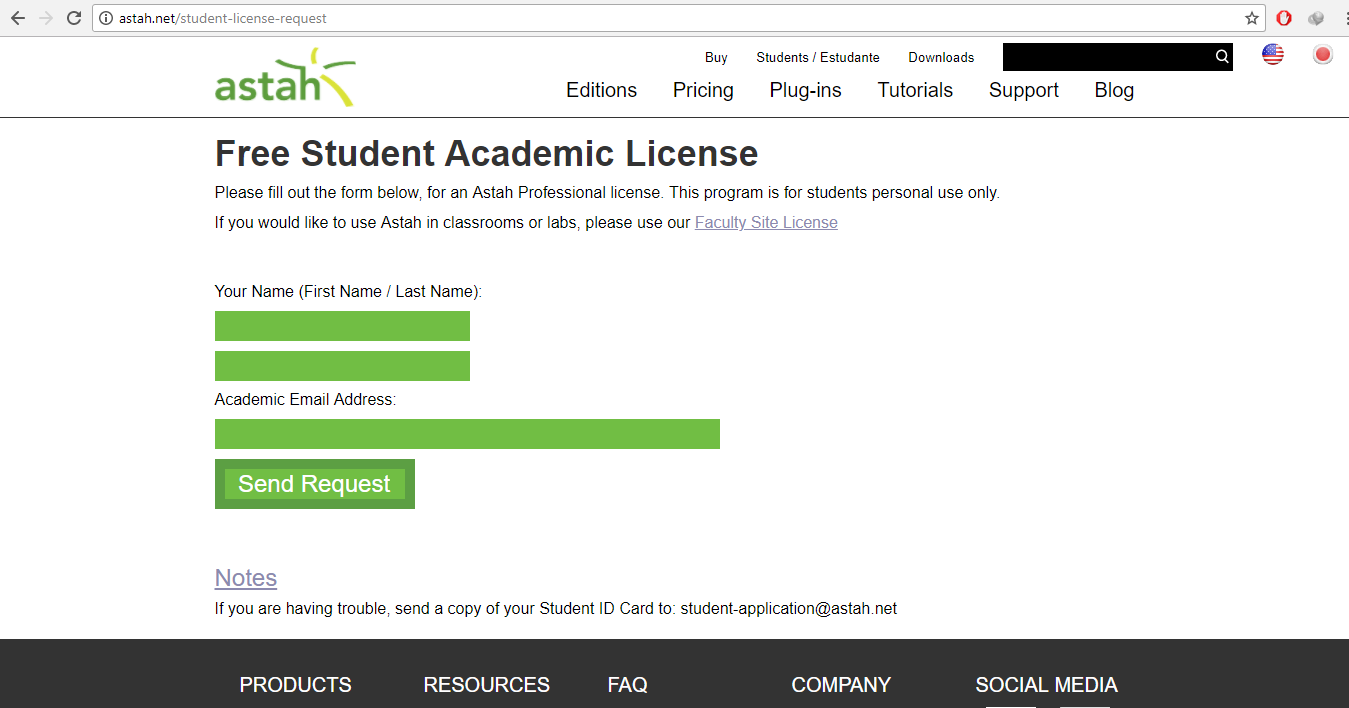Click the COMPANY footer heading
Viewport: 1349px width, 708px height.
click(841, 685)
